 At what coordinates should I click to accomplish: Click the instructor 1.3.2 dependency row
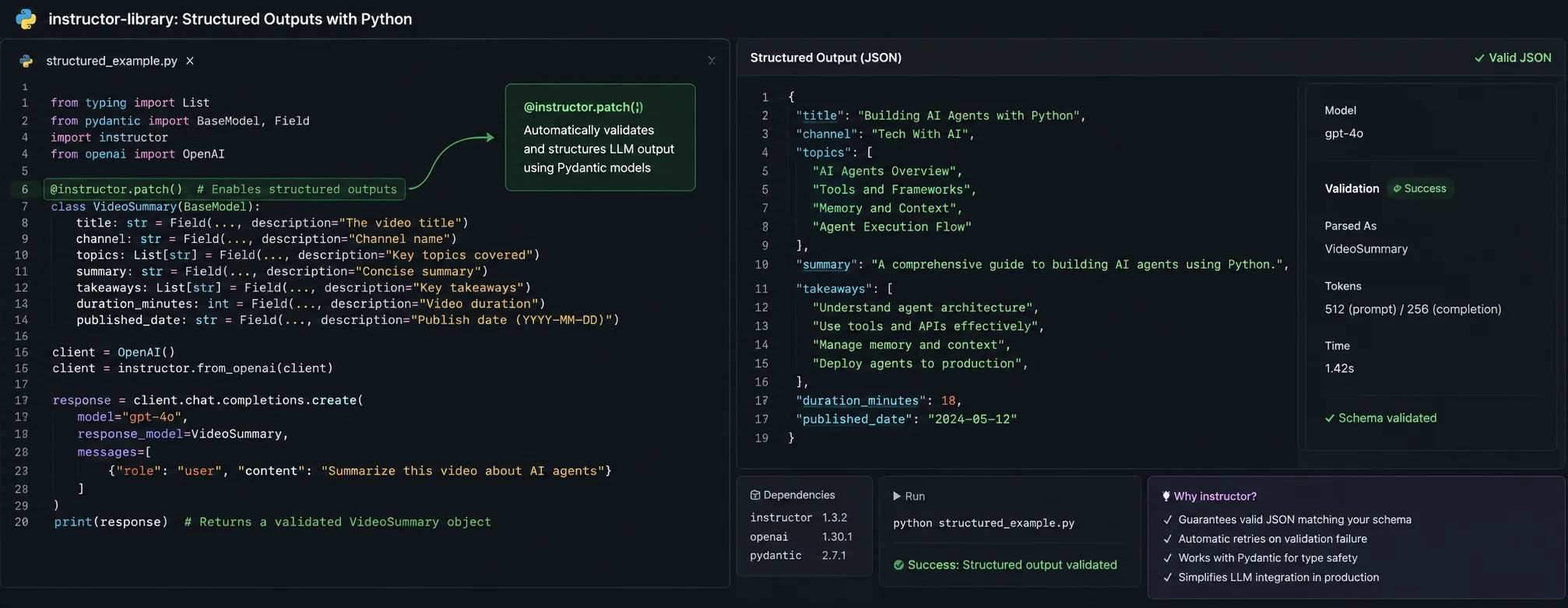(799, 518)
